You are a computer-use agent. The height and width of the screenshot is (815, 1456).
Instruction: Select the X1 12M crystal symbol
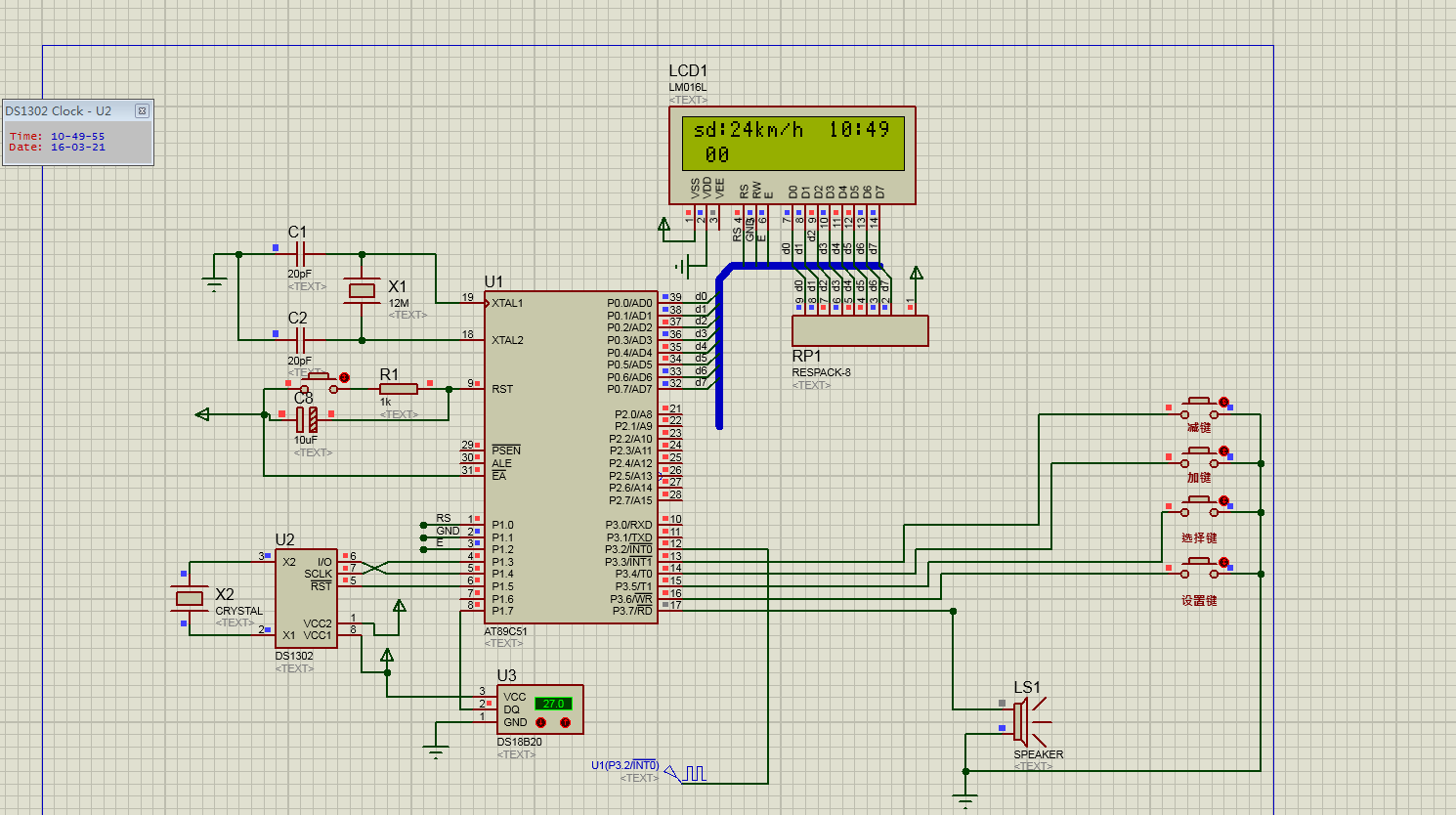point(363,290)
